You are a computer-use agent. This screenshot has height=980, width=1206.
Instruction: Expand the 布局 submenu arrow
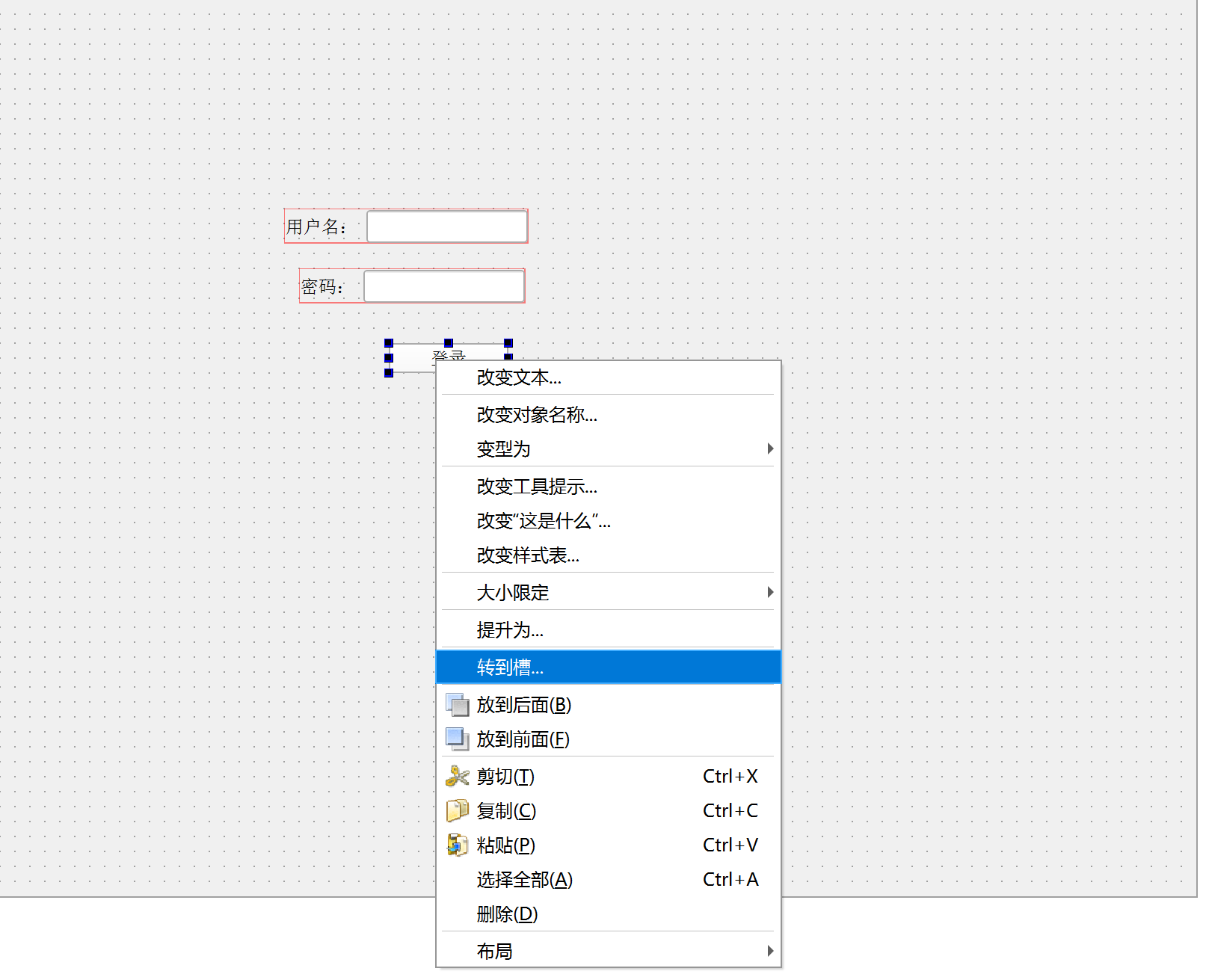click(x=769, y=951)
